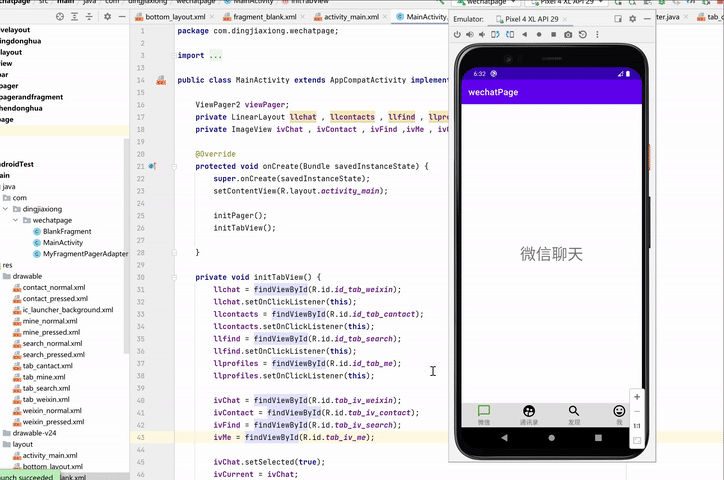Fold the initTabView method at line 30

(174, 277)
